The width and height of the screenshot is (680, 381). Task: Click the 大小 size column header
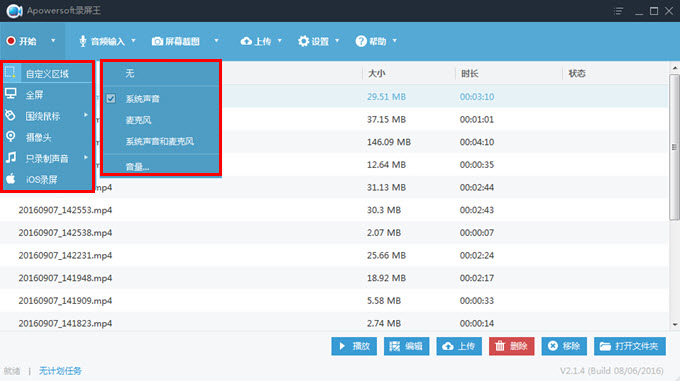(x=376, y=74)
